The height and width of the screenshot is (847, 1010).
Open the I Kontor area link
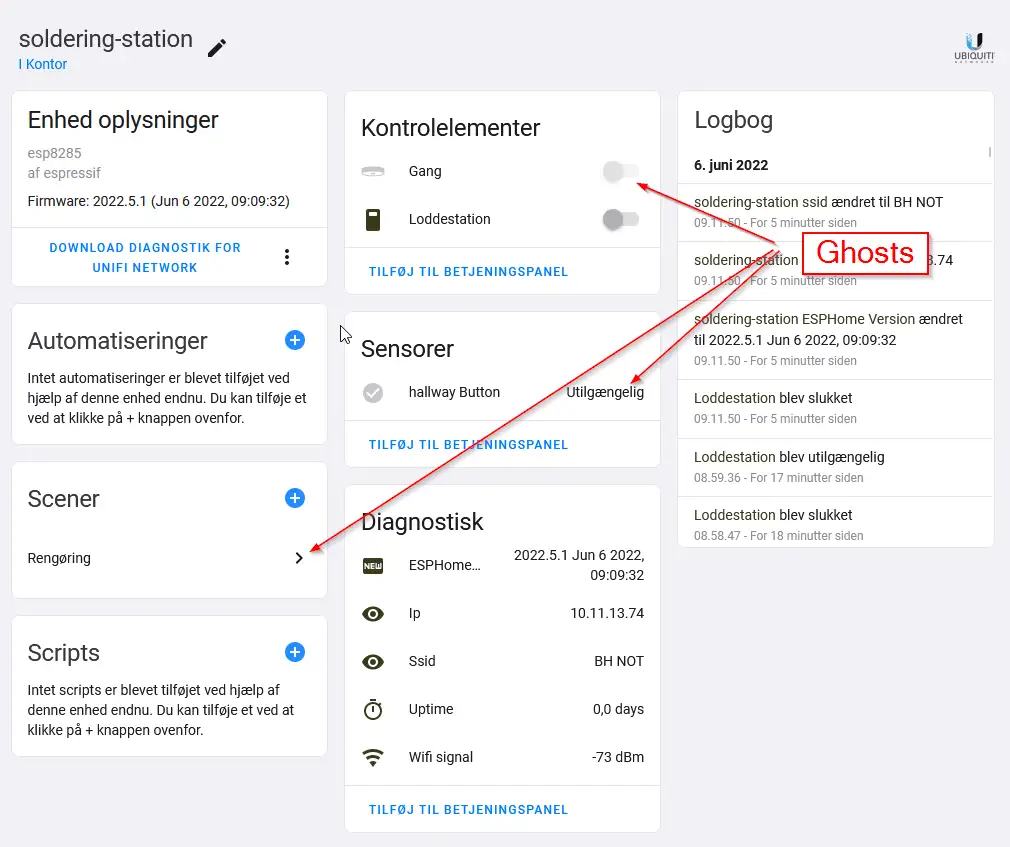pos(43,64)
